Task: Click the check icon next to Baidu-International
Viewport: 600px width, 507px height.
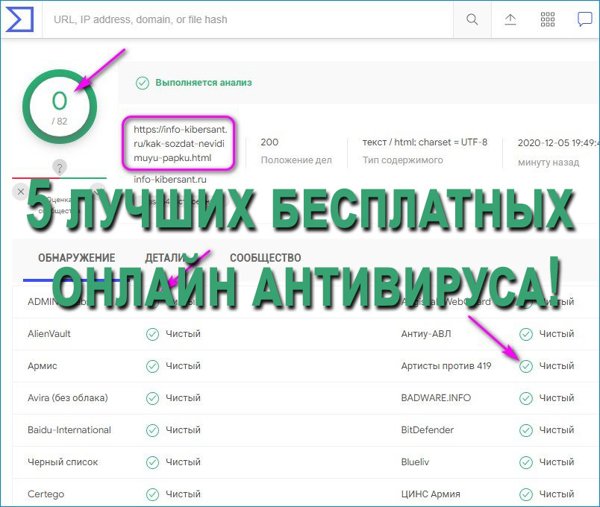Action: 153,430
